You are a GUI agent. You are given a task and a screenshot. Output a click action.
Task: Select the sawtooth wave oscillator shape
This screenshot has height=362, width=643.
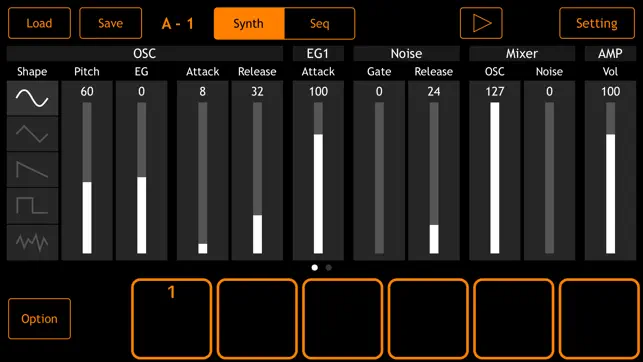click(32, 170)
